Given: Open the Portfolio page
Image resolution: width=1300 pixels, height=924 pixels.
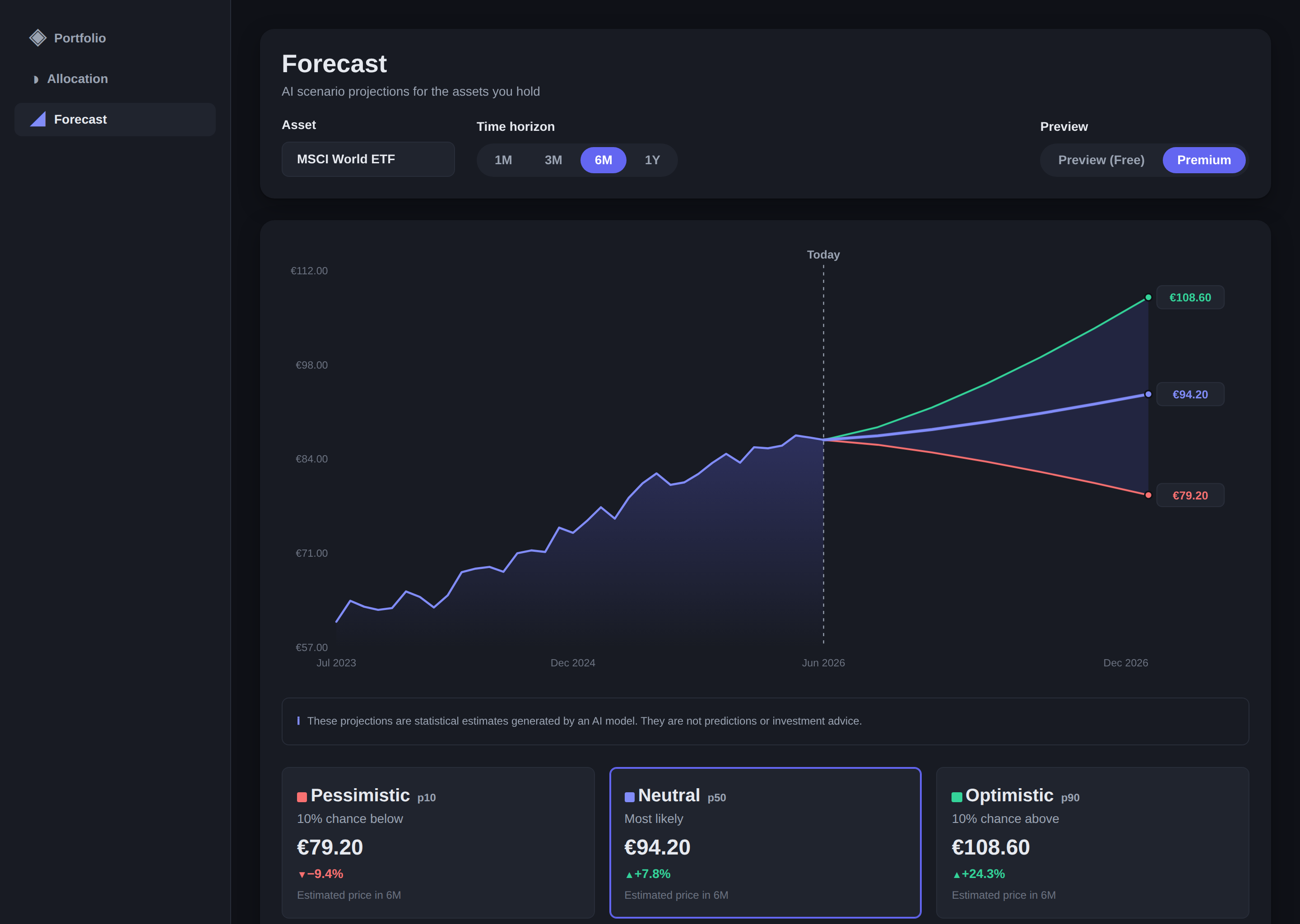Looking at the screenshot, I should pyautogui.click(x=115, y=38).
